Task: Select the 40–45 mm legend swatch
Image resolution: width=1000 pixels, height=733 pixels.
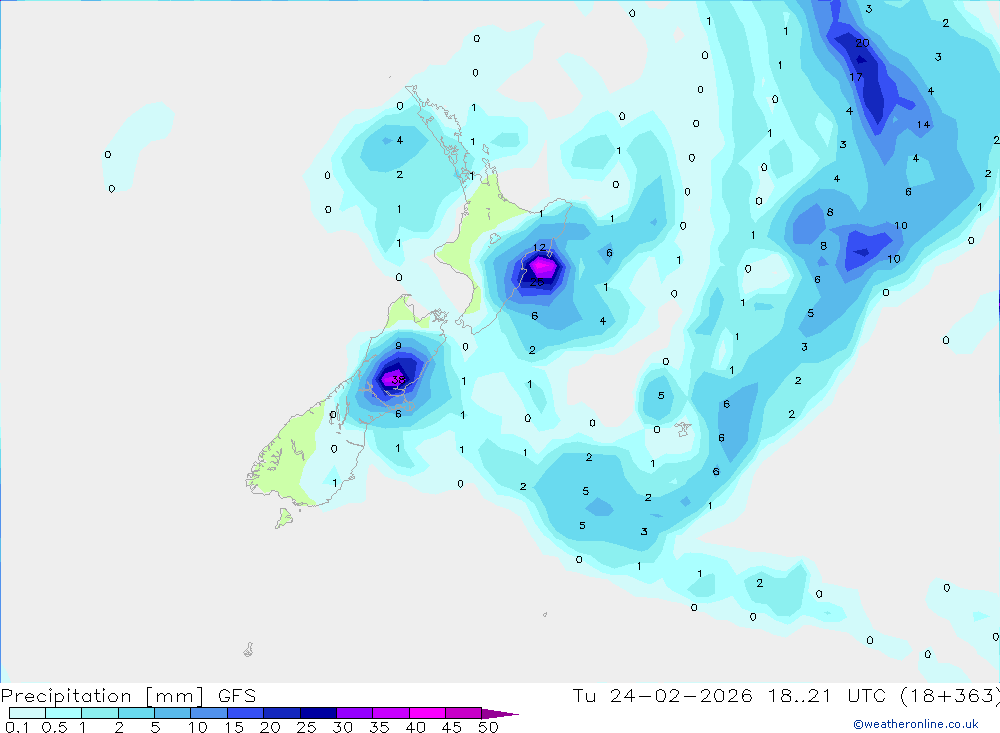Action: point(427,713)
